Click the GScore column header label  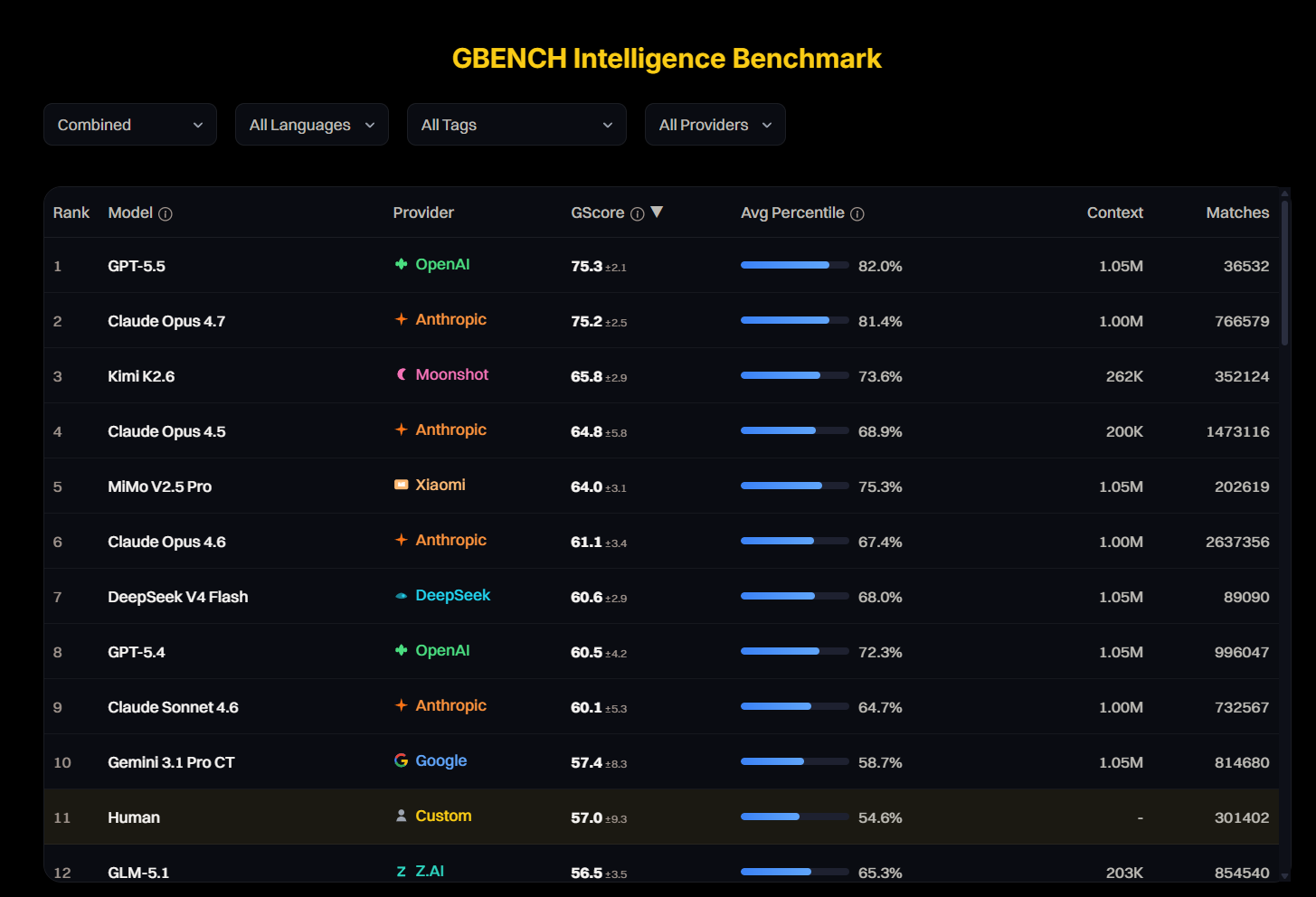[598, 212]
